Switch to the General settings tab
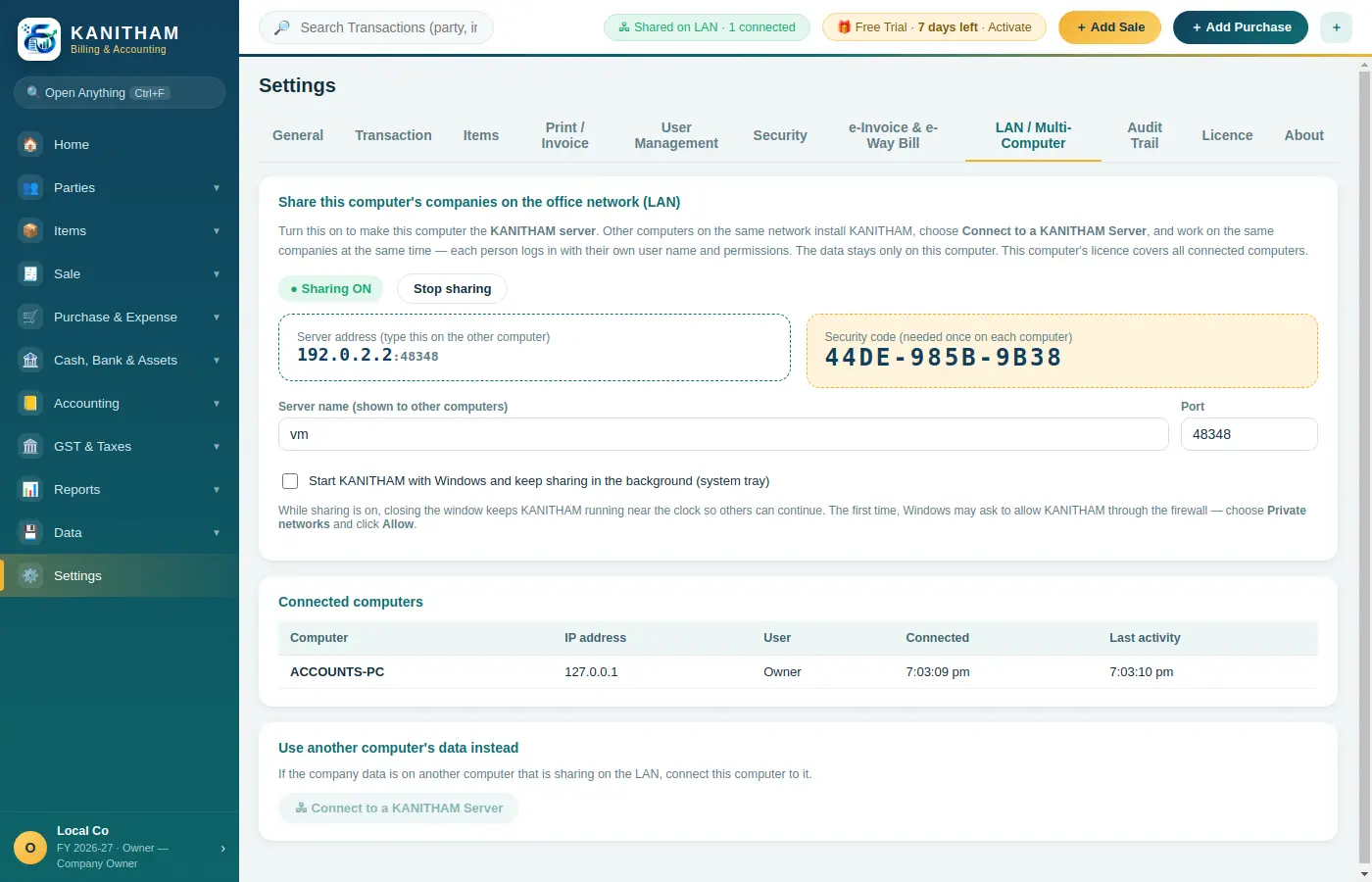 coord(298,135)
